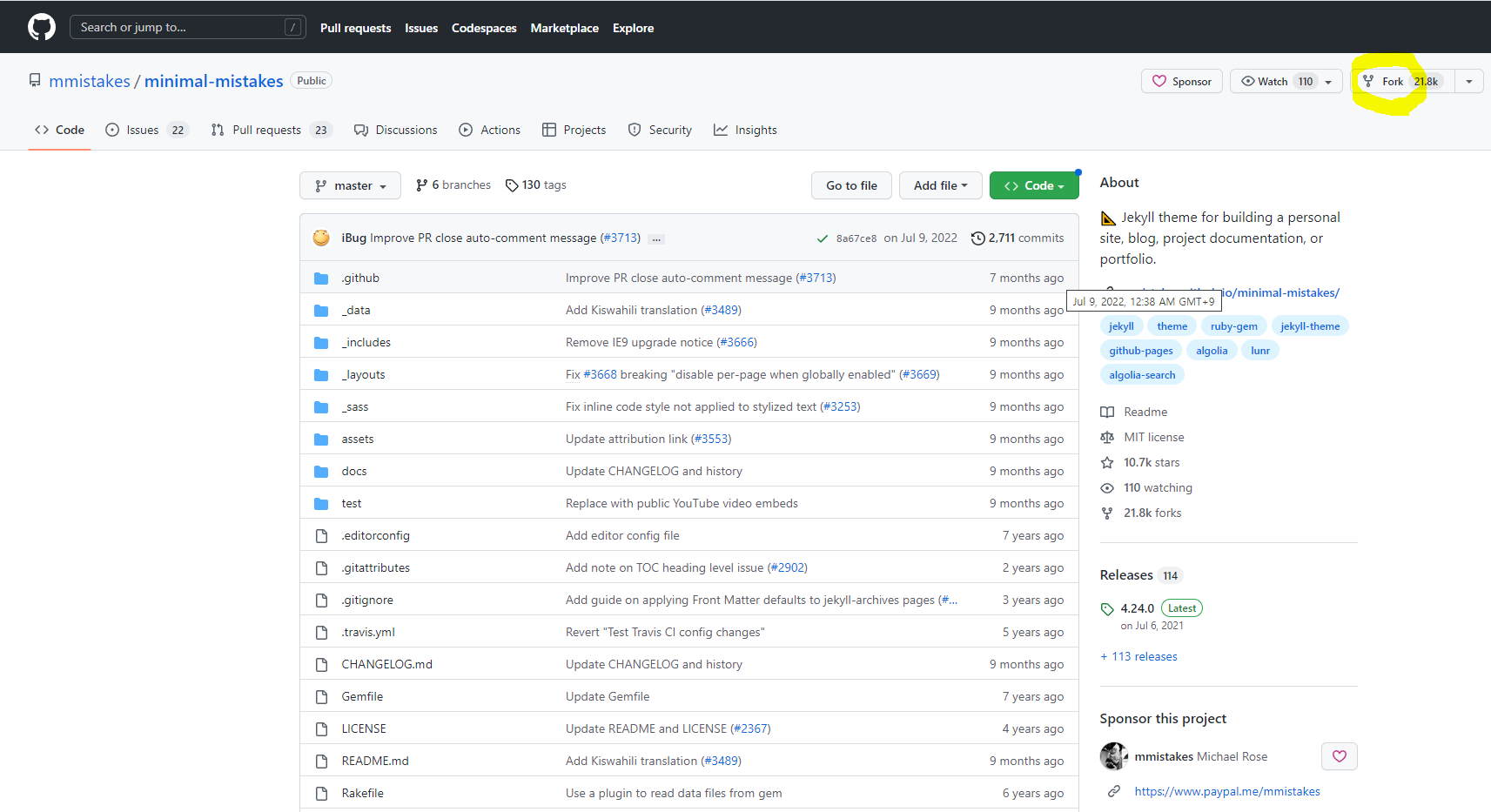
Task: View the 2,711 commits history
Action: [1018, 238]
